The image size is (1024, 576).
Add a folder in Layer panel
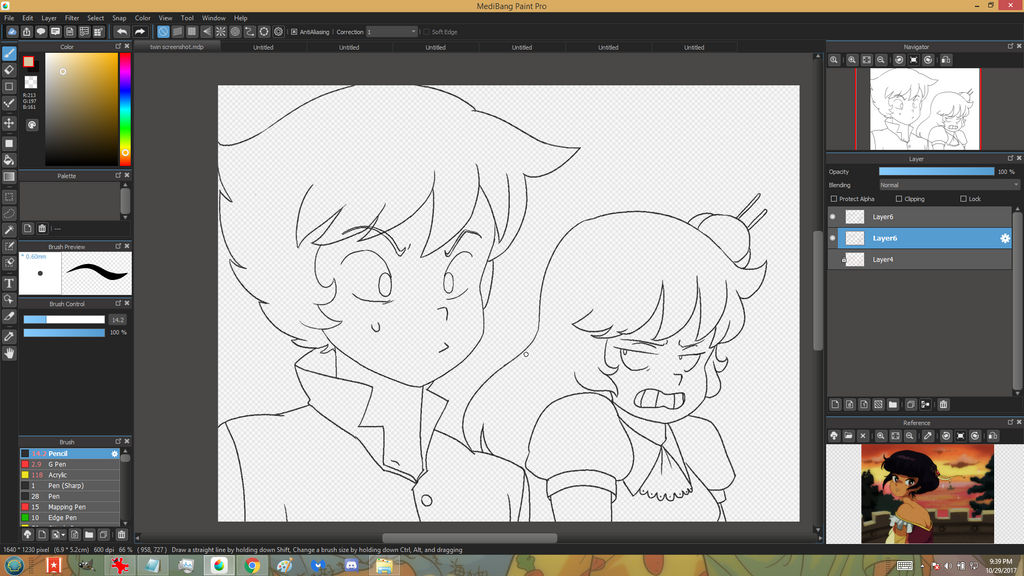(x=893, y=405)
